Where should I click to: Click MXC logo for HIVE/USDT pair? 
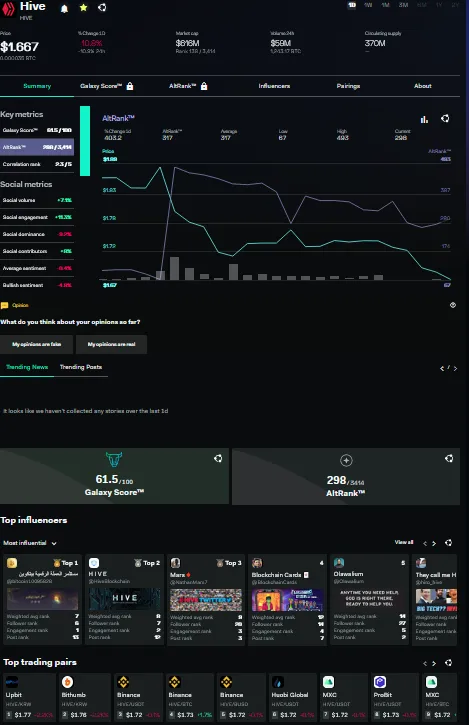coord(328,682)
